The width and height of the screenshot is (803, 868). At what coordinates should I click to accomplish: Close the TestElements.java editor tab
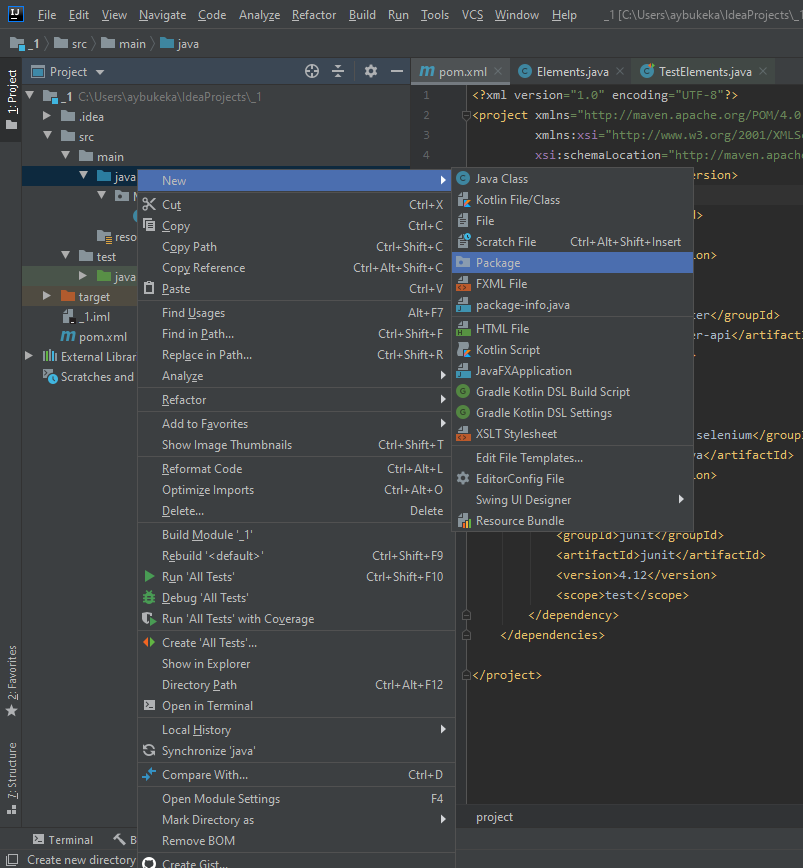[763, 71]
